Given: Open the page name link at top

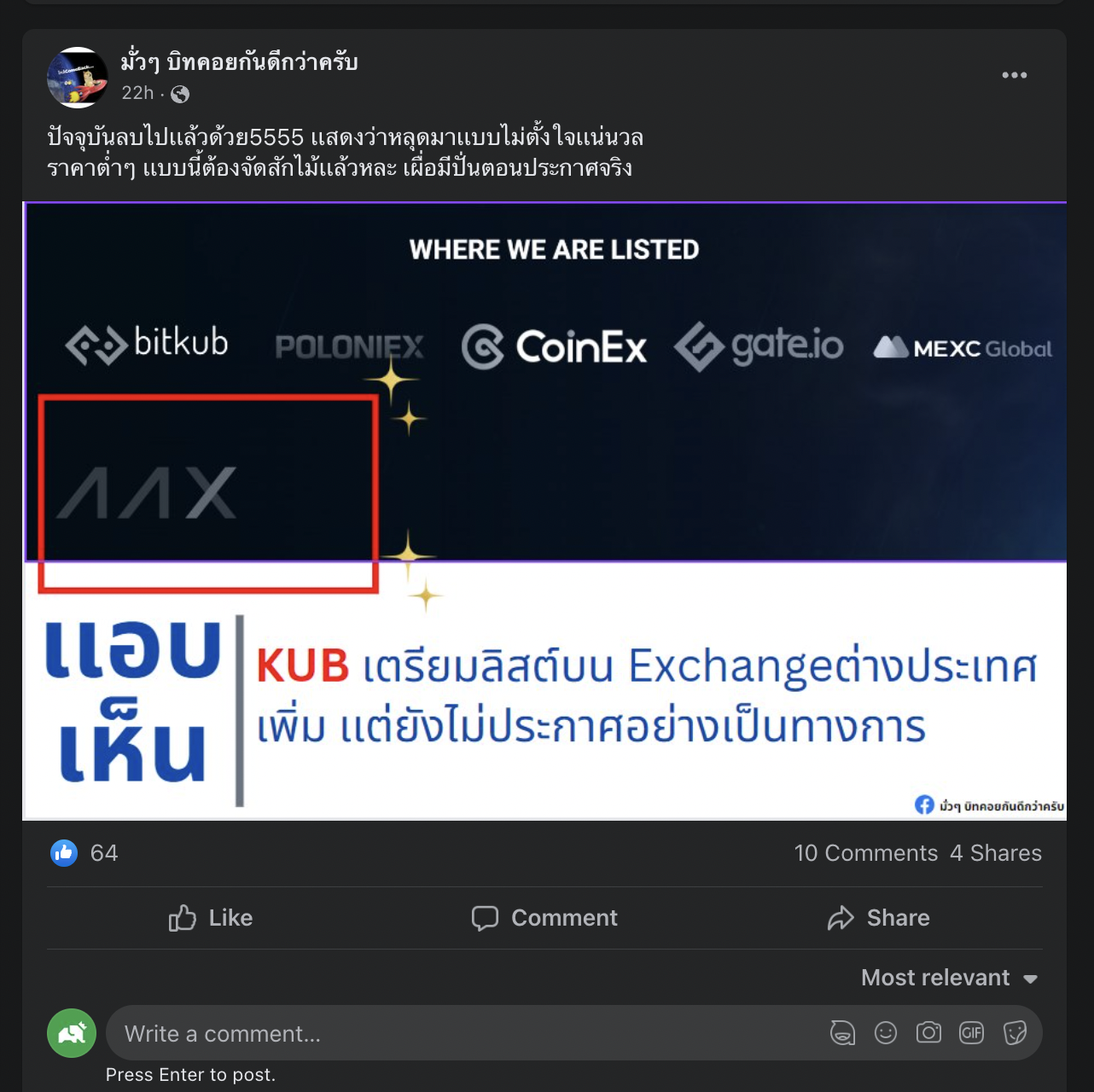Looking at the screenshot, I should tap(239, 62).
